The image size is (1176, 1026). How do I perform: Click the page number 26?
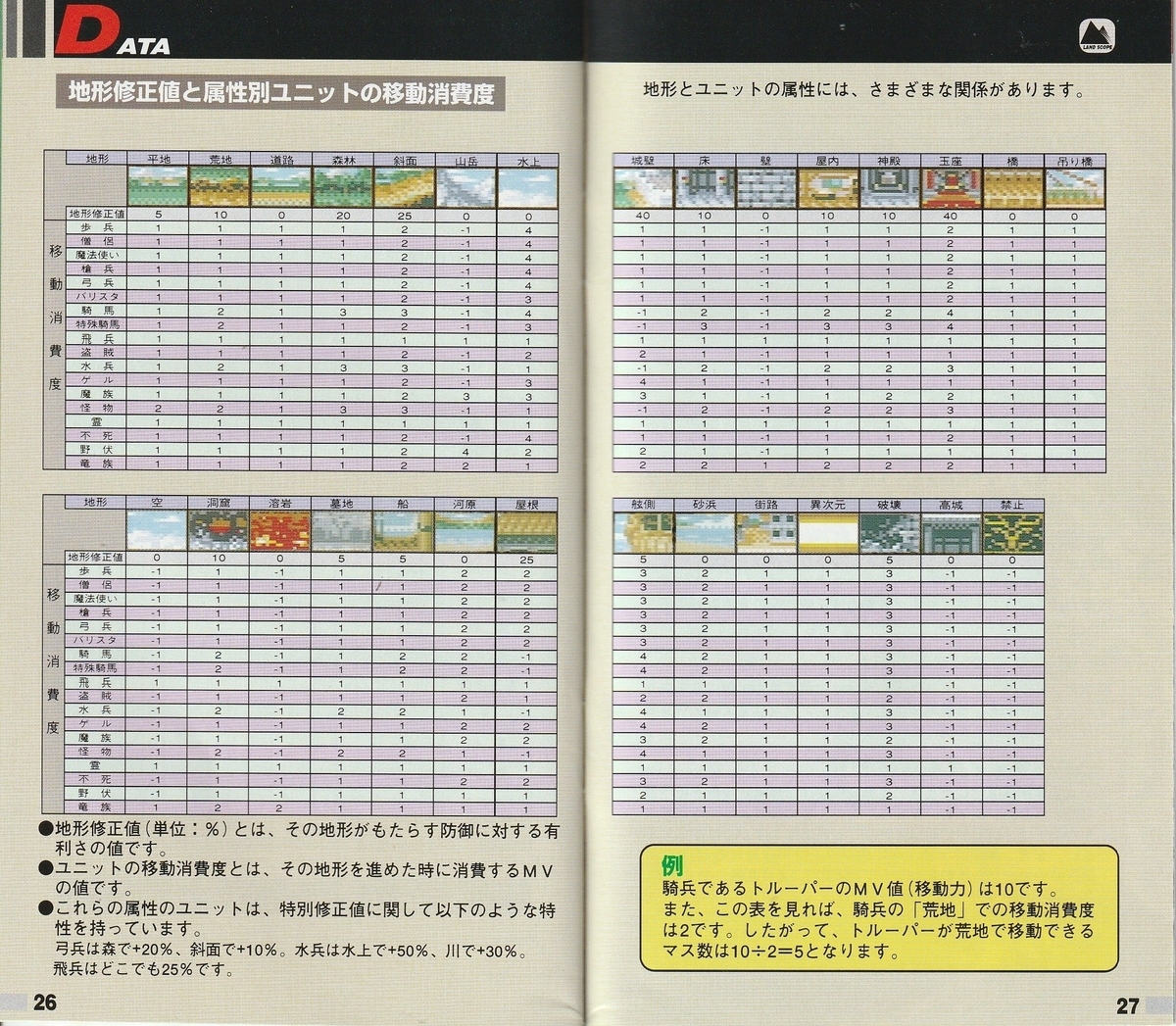44,1002
